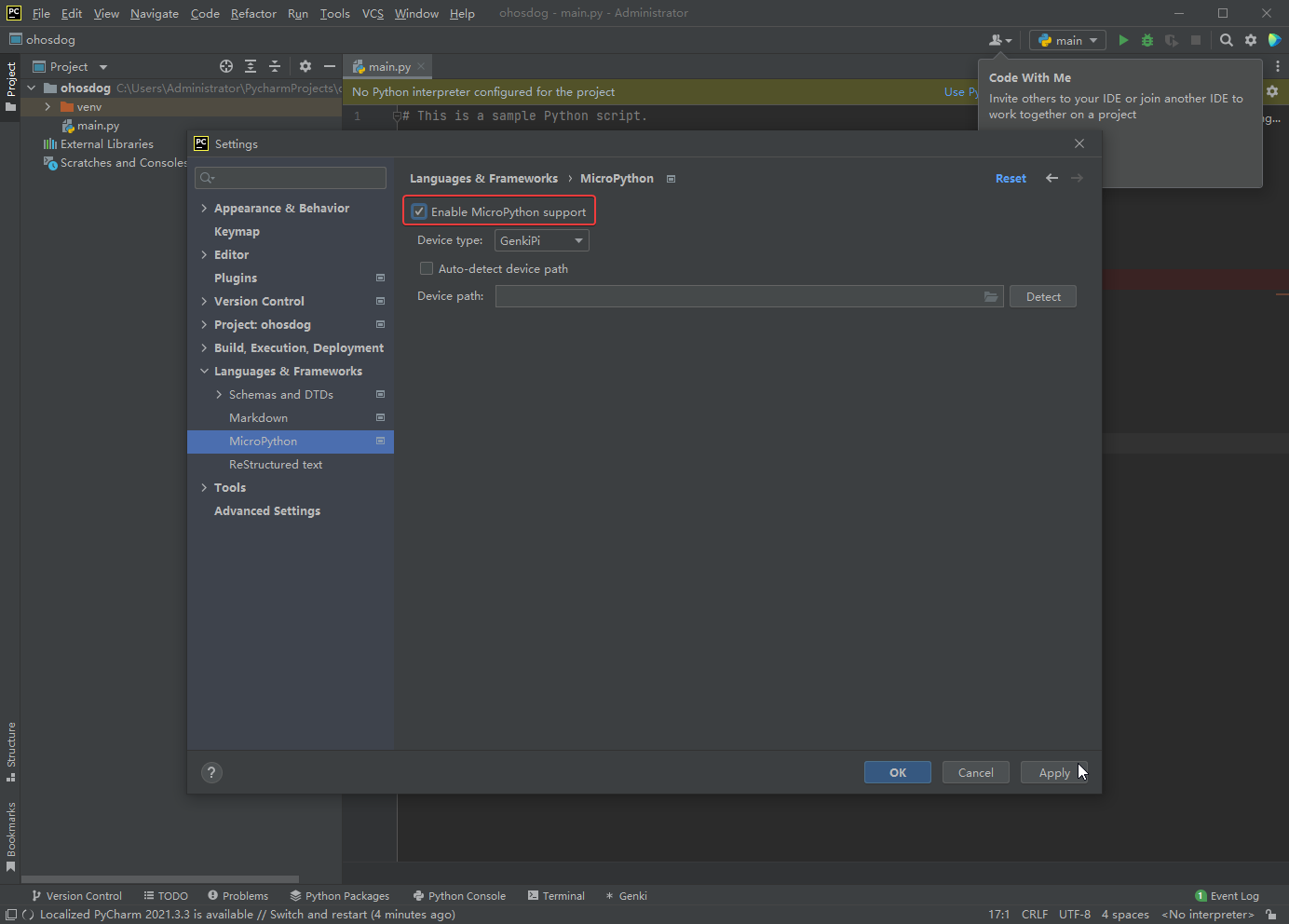Click the read-only lock icon in status bar

point(1270,915)
